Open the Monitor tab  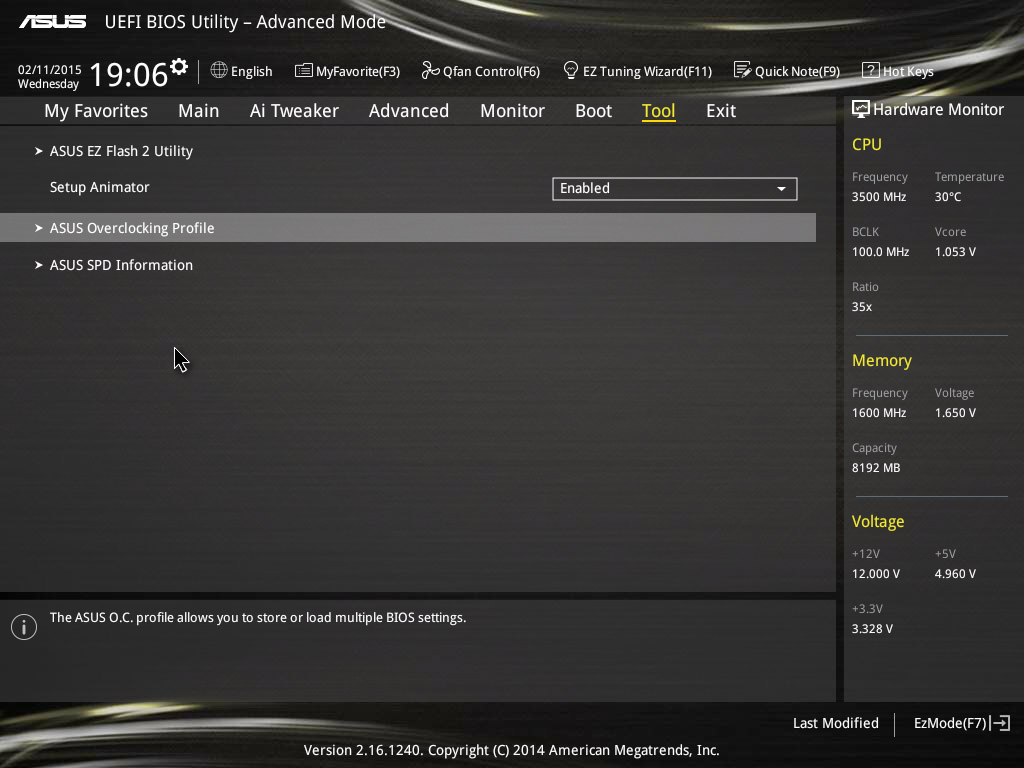(x=513, y=111)
